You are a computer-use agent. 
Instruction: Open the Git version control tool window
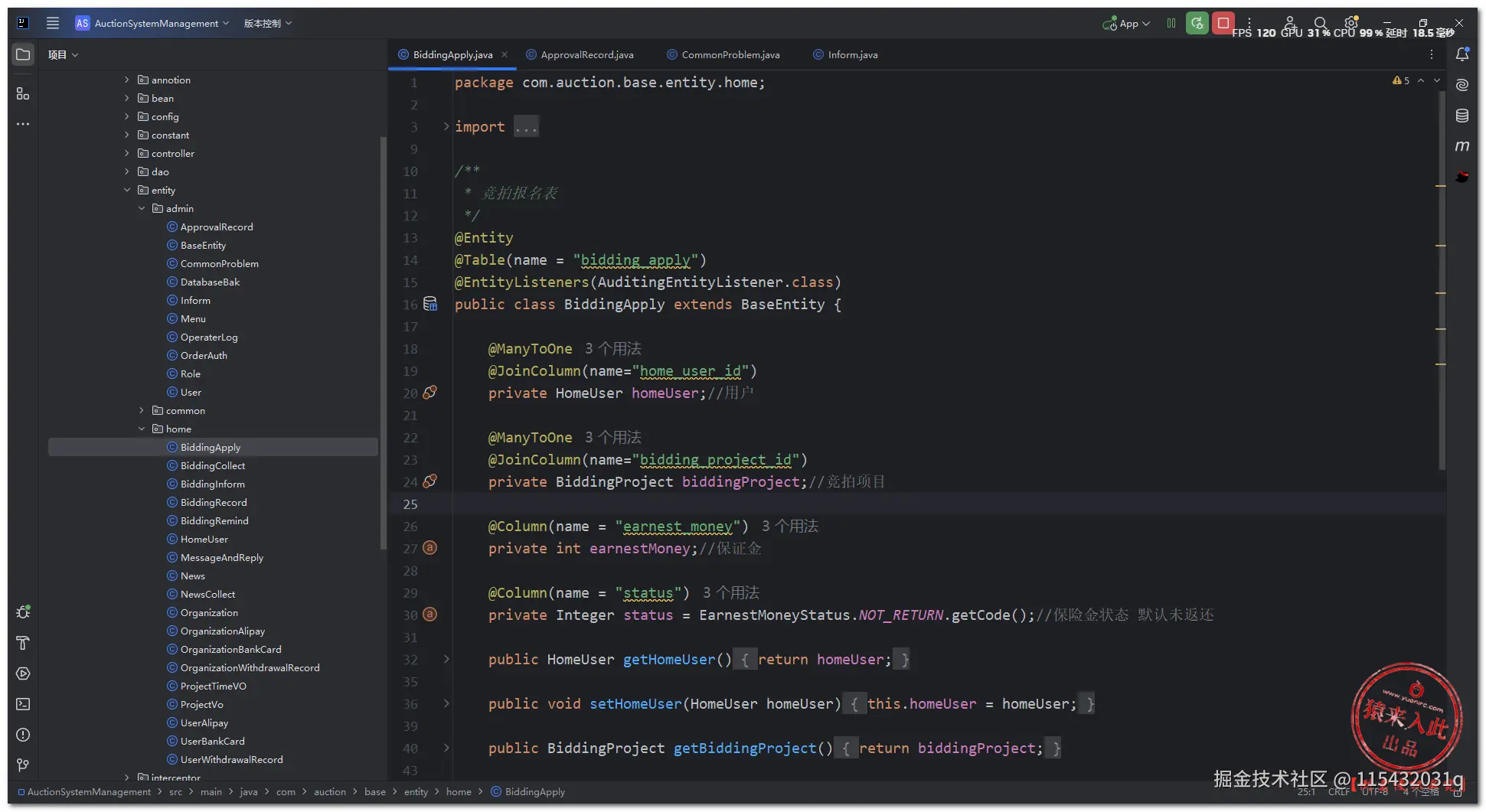coord(23,765)
